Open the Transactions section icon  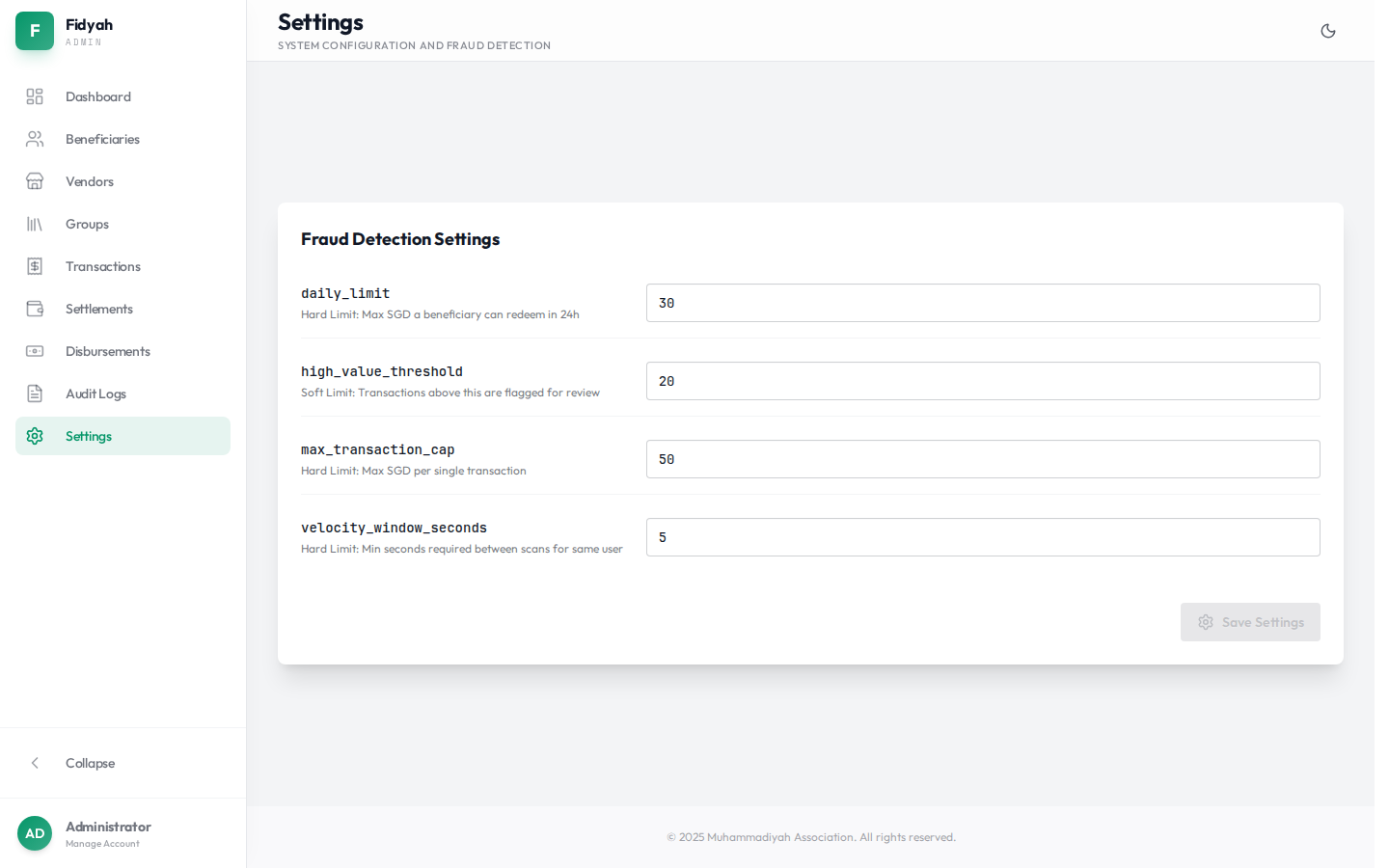coord(35,266)
